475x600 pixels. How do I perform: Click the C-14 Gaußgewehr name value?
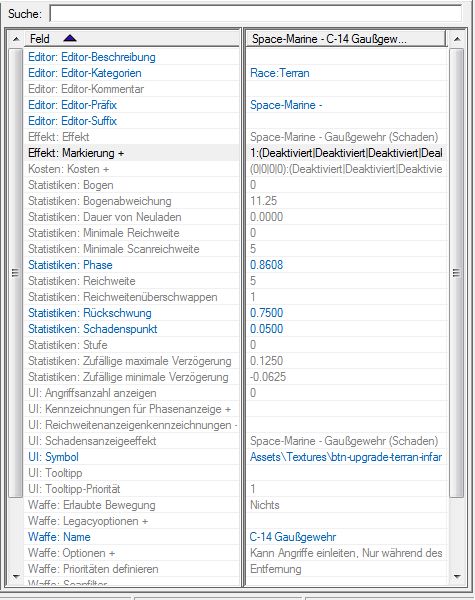pos(293,537)
